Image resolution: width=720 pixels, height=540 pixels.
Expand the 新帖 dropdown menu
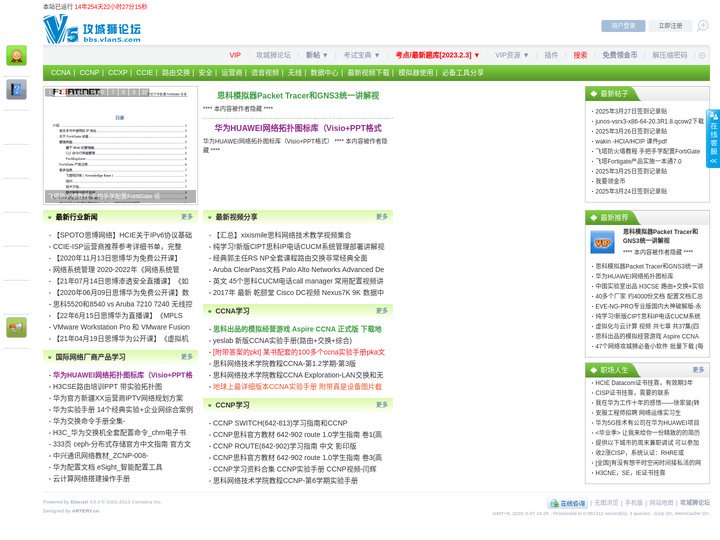click(316, 55)
